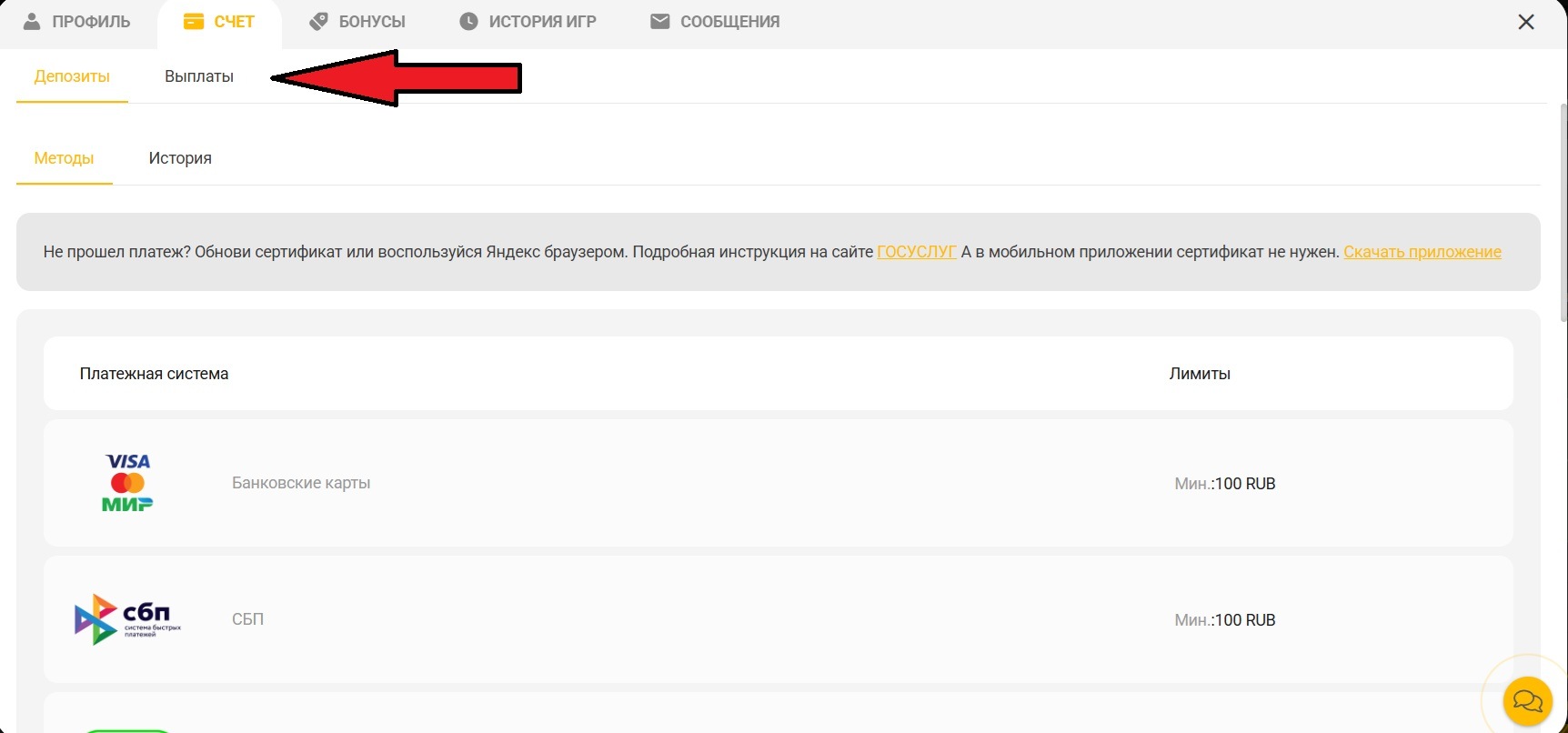This screenshot has width=1568, height=733.
Task: Follow the ГОСУСЛУГ link
Action: point(917,252)
